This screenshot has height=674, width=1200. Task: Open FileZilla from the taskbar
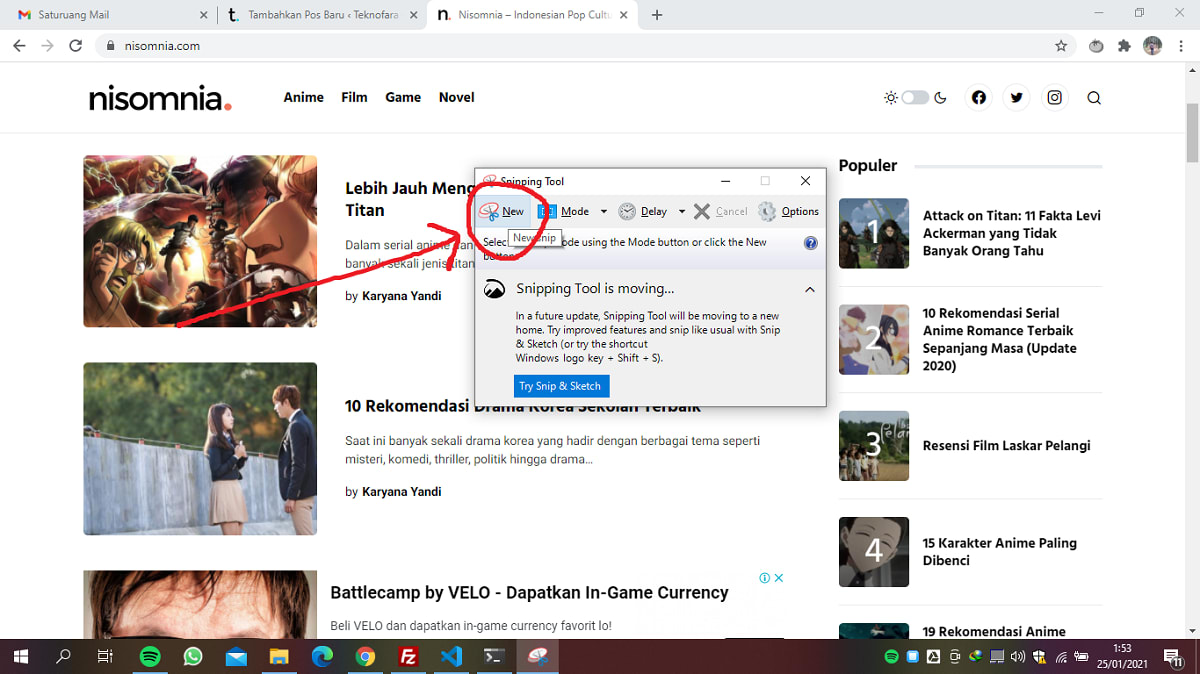408,657
